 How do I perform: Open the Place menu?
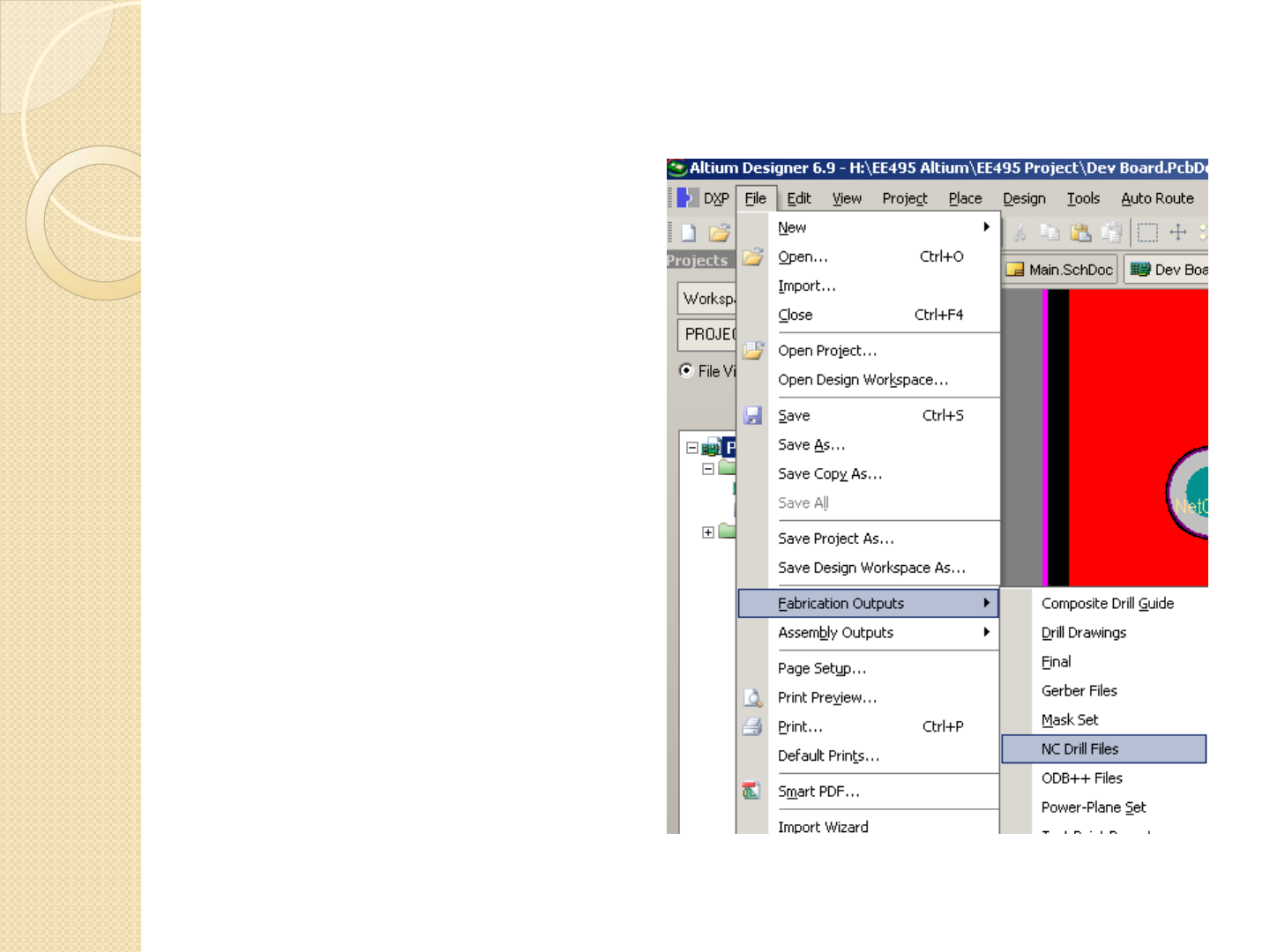[965, 198]
